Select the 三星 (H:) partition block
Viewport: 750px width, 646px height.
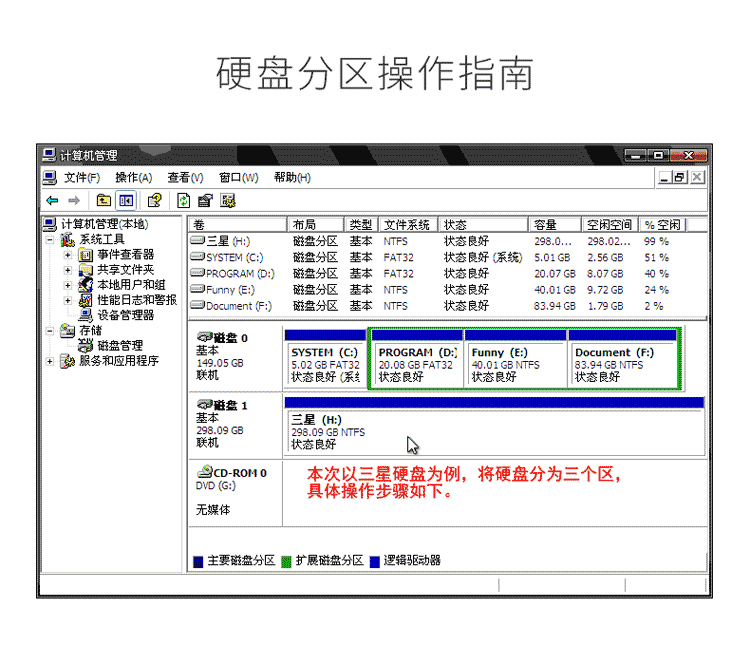494,426
